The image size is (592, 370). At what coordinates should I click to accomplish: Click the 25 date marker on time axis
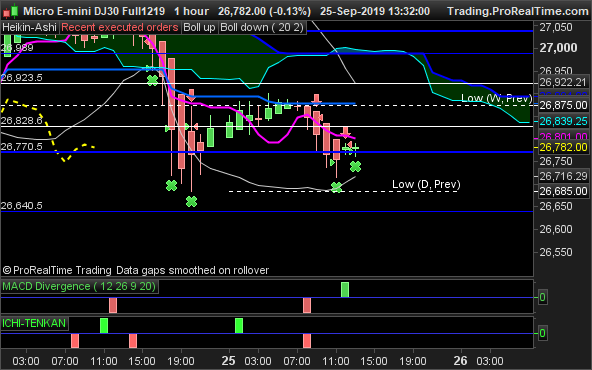tap(228, 361)
